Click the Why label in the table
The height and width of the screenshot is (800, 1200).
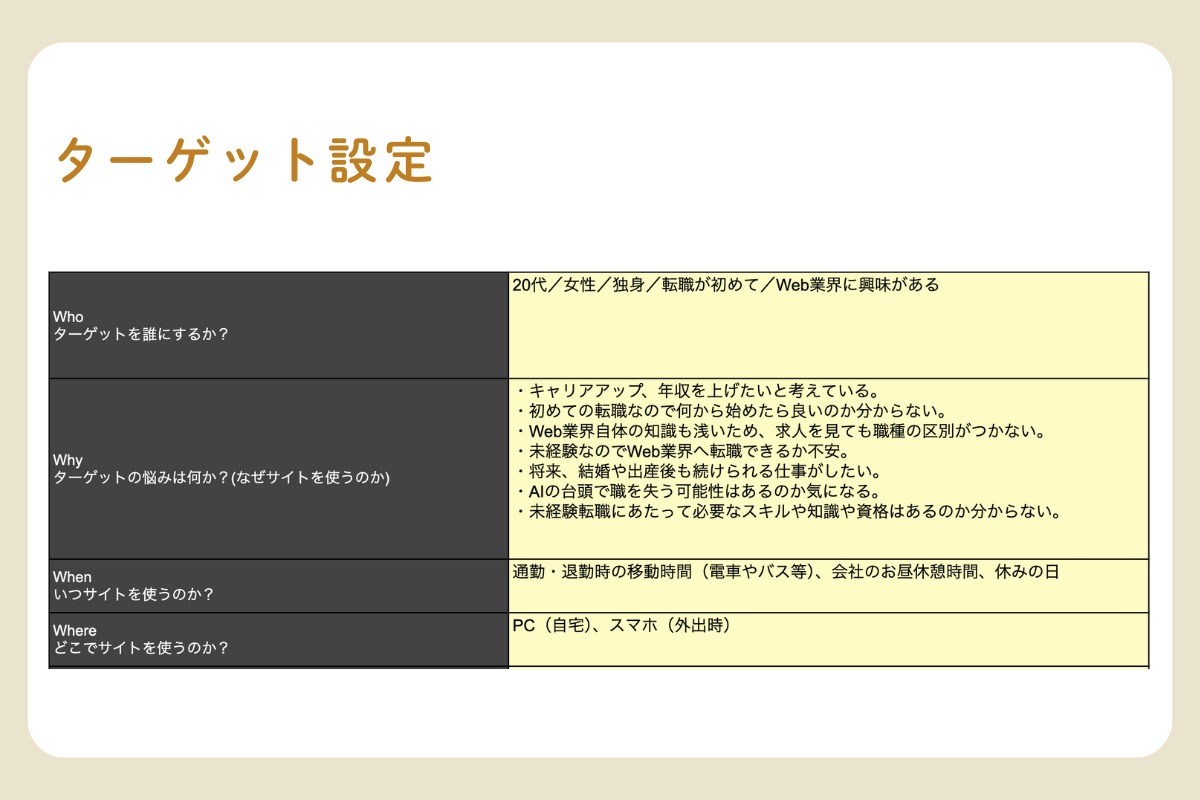click(x=67, y=461)
